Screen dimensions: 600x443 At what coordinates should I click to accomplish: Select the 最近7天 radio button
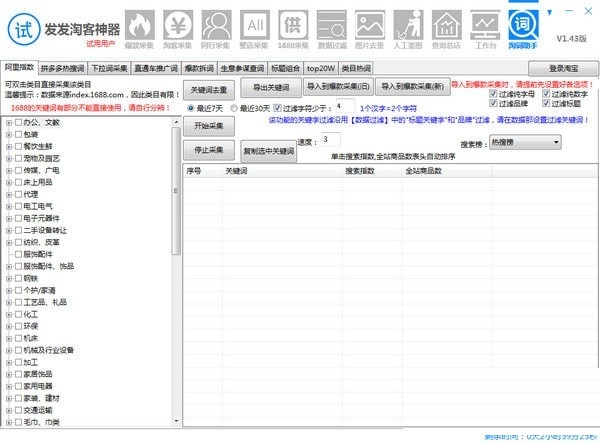click(191, 108)
